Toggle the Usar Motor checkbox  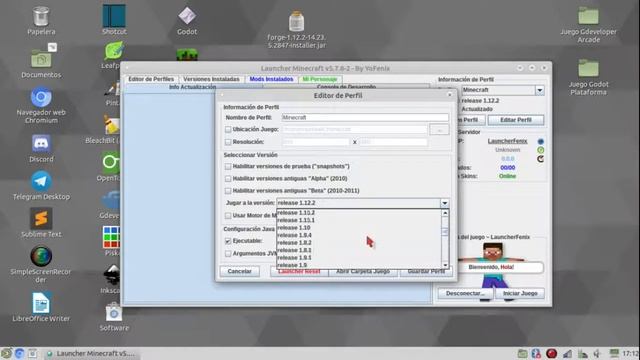(x=228, y=216)
